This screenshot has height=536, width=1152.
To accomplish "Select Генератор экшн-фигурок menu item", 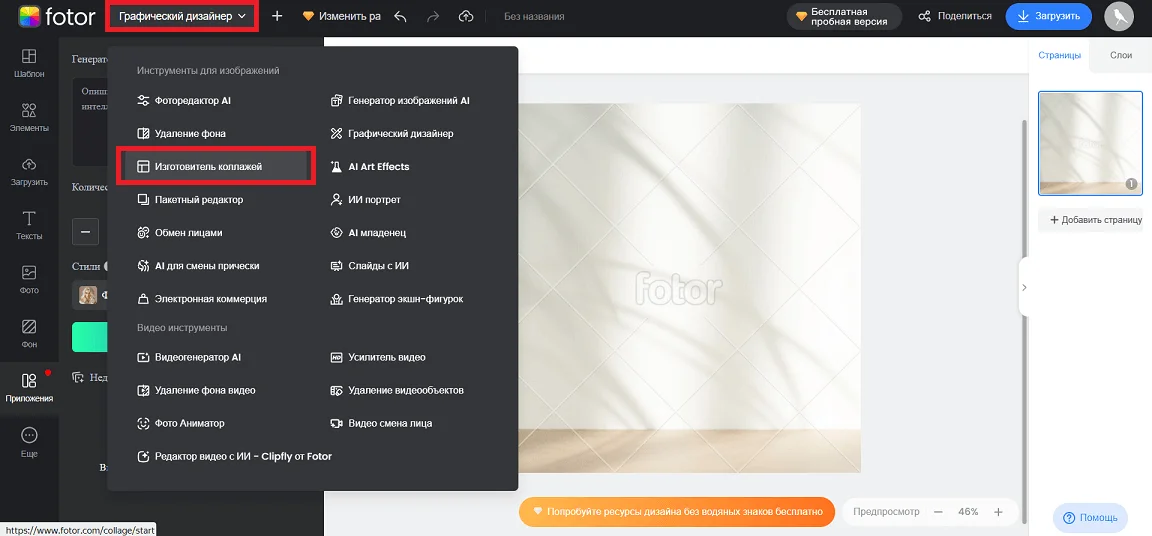I will click(x=397, y=299).
